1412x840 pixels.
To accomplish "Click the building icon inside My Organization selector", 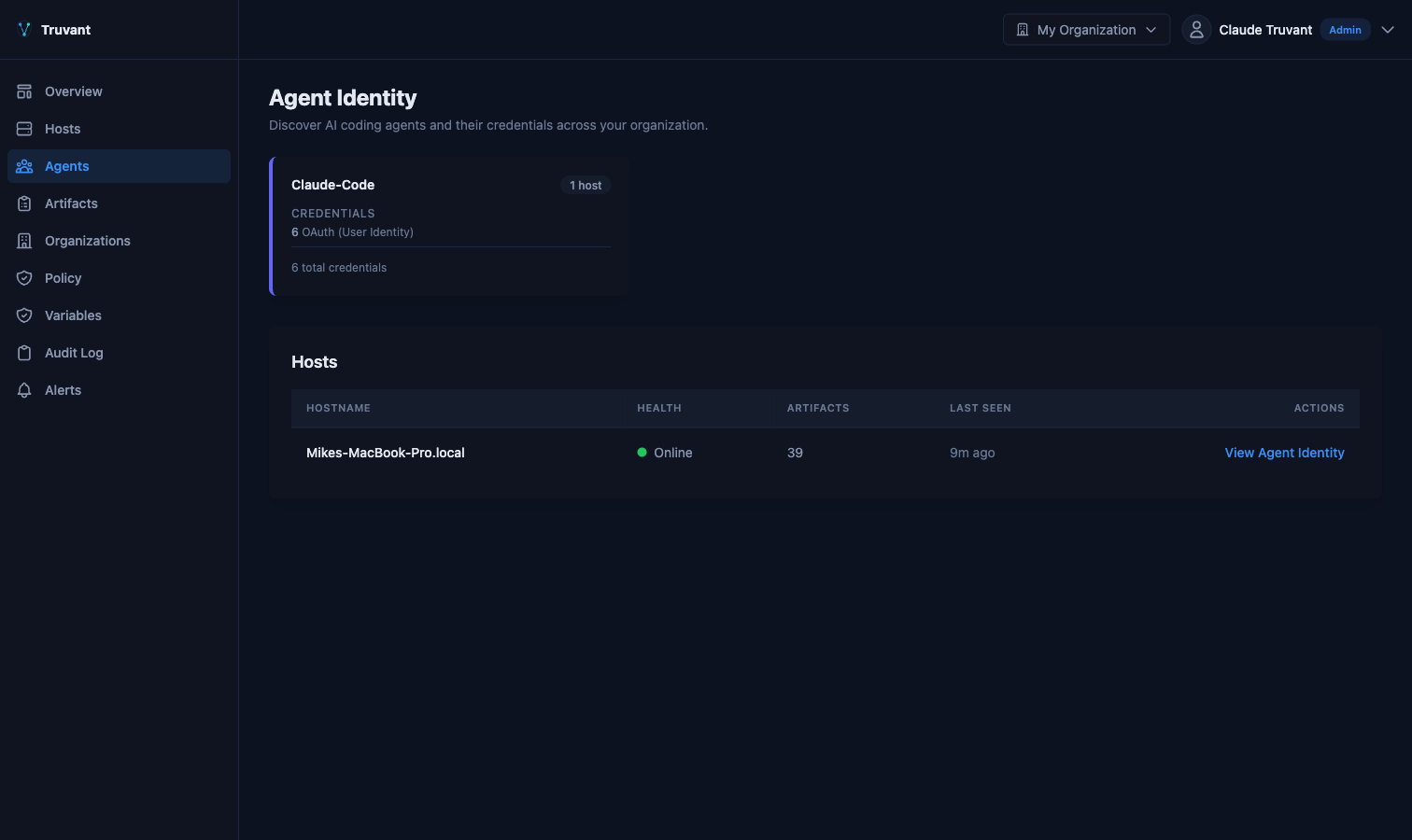I will pos(1023,29).
